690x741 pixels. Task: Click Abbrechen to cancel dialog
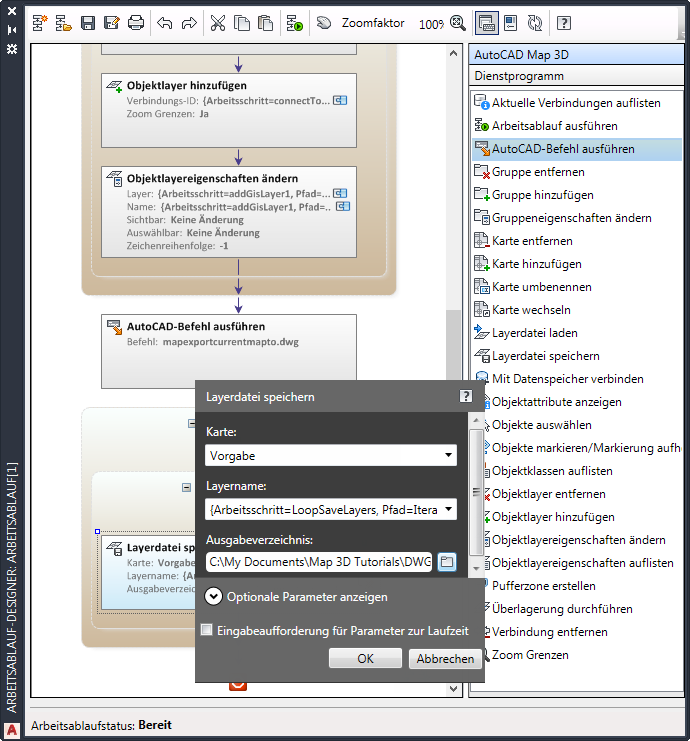(445, 658)
